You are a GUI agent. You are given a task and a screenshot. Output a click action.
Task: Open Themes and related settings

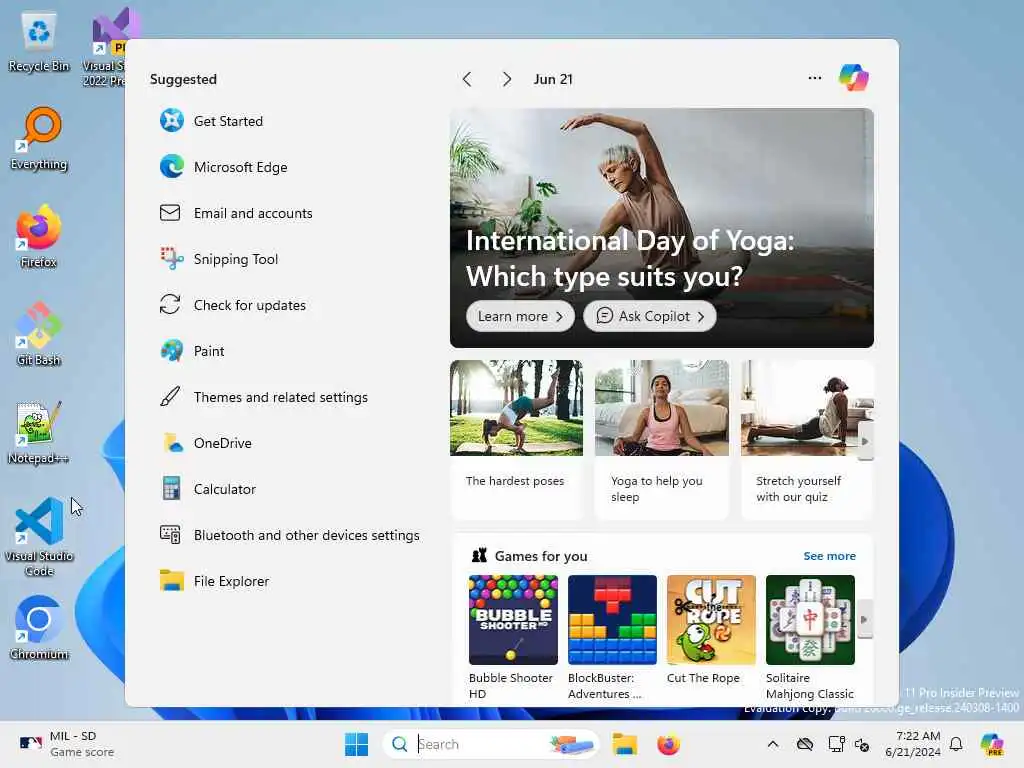(x=264, y=397)
